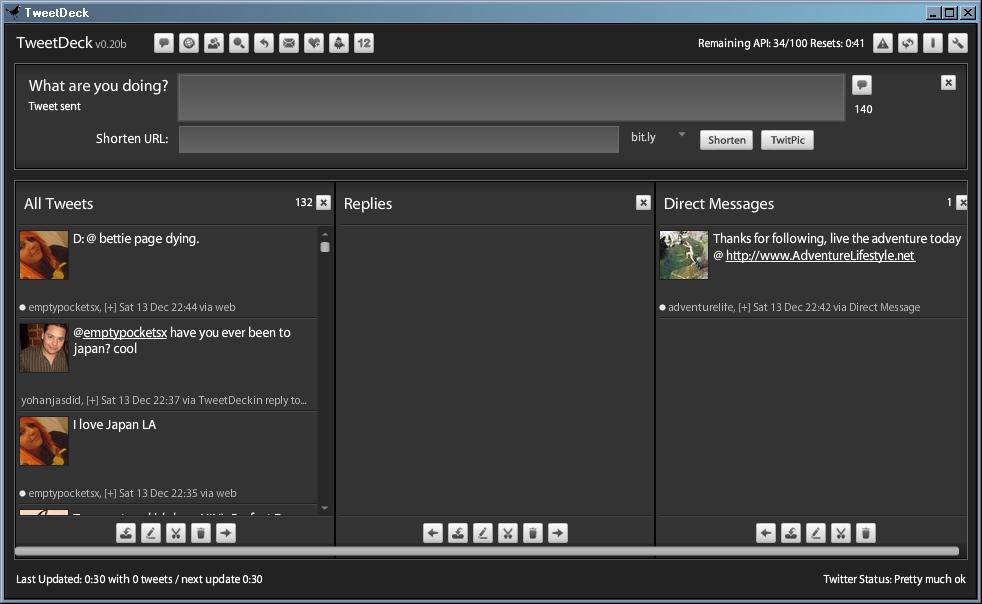Close the tweet compose panel
The height and width of the screenshot is (604, 982).
948,83
